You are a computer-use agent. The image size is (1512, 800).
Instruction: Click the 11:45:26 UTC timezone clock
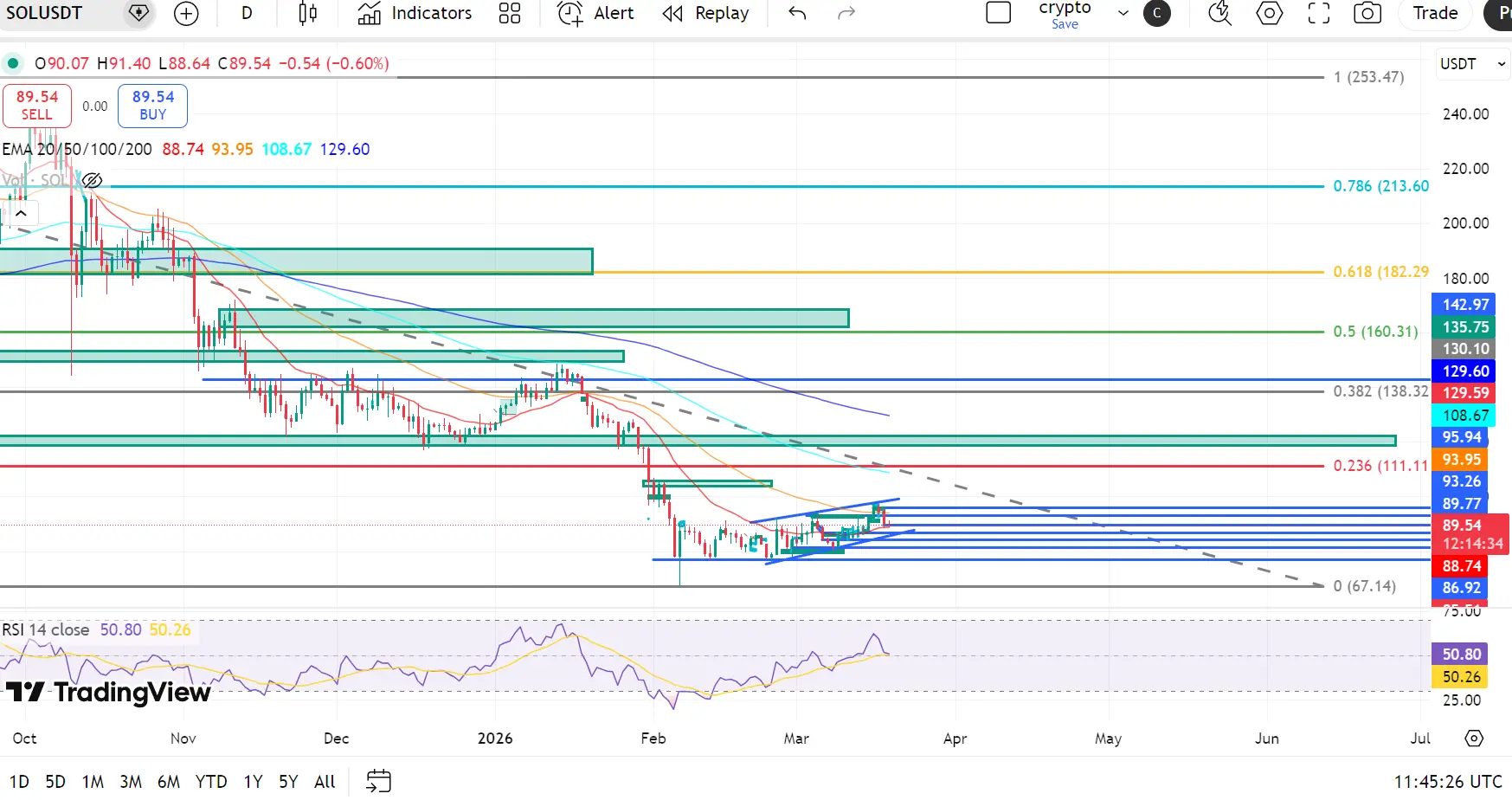(x=1448, y=782)
